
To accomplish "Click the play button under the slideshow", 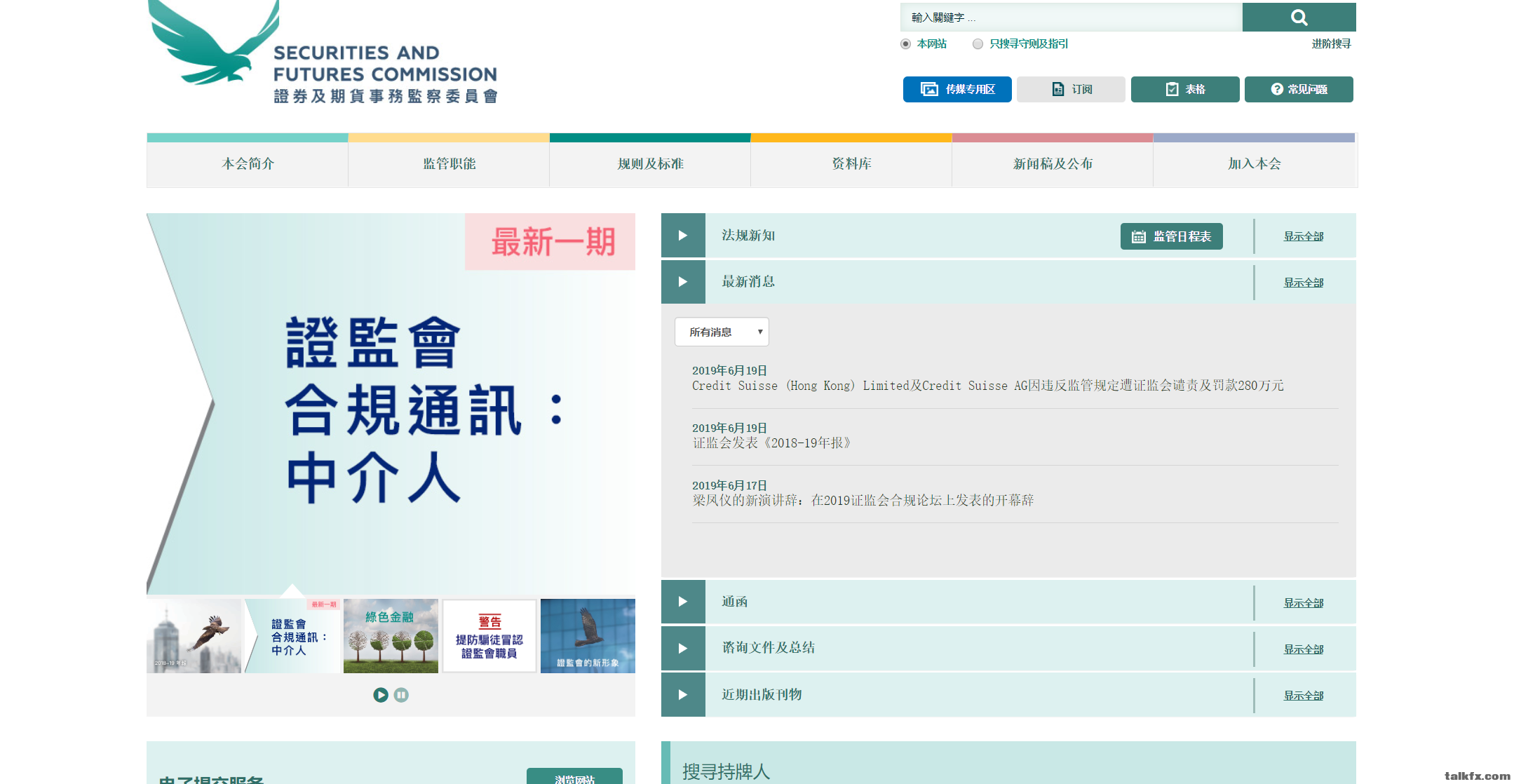I will point(381,695).
